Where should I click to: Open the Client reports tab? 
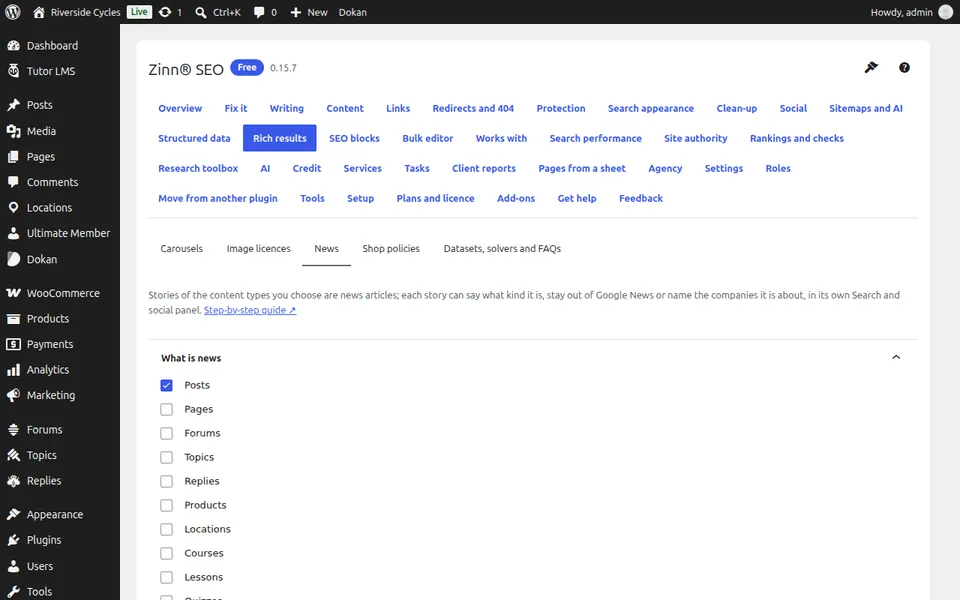484,168
